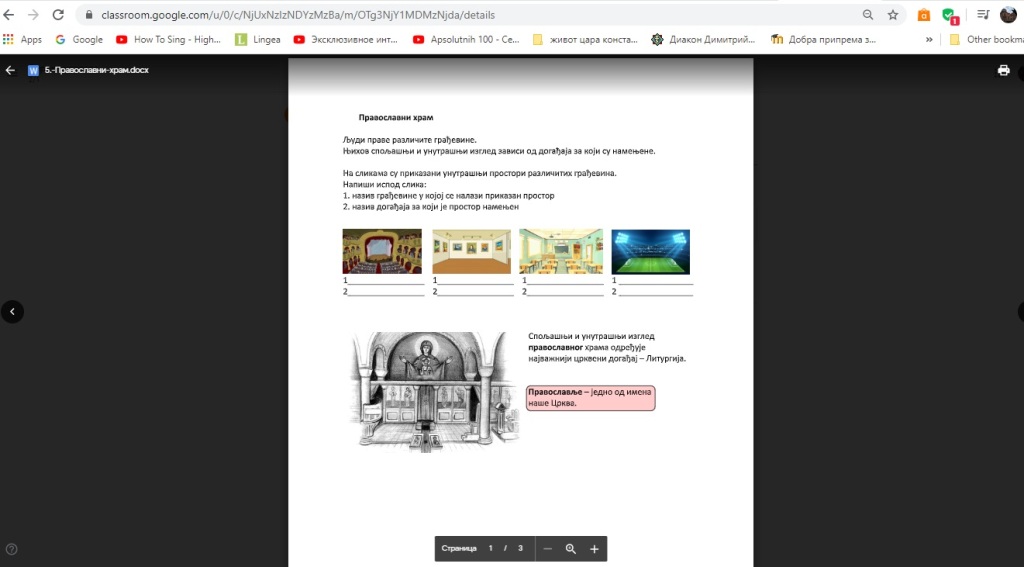The width and height of the screenshot is (1024, 567).
Task: Click the current page number field
Action: pos(490,549)
